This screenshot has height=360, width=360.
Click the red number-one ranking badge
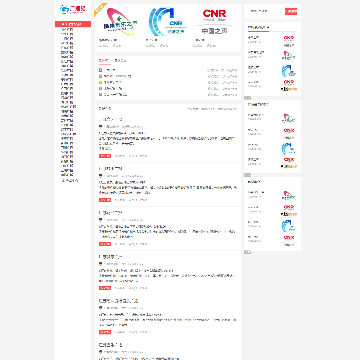(100, 70)
